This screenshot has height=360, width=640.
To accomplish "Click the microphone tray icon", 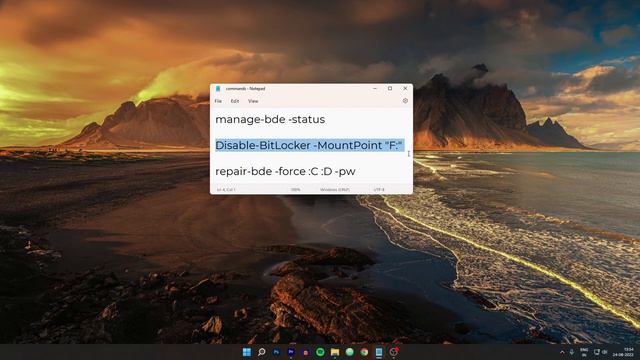I will [x=572, y=352].
